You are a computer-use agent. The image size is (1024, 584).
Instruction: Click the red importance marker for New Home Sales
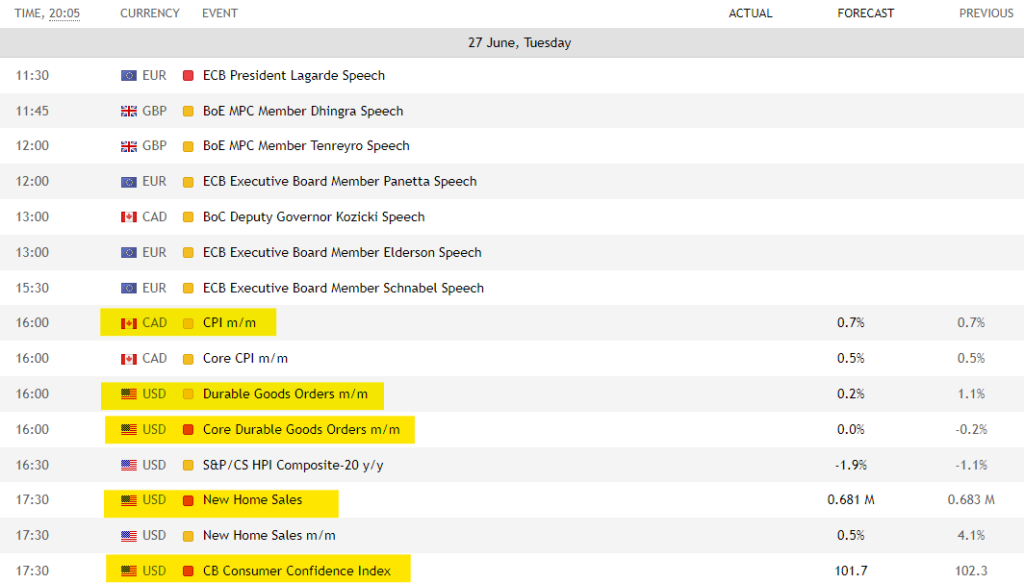coord(188,500)
